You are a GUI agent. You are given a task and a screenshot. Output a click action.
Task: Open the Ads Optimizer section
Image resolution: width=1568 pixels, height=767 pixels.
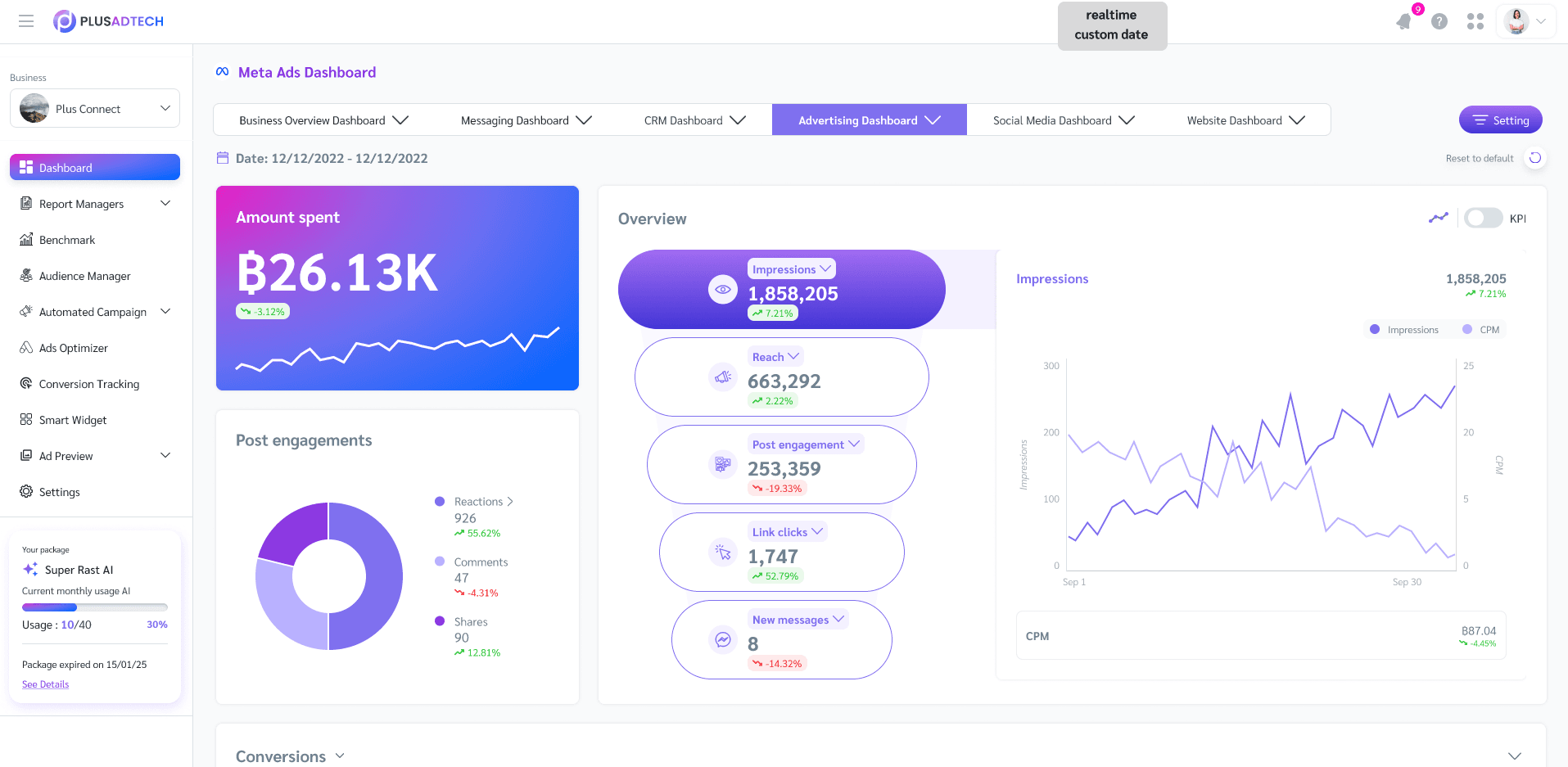(72, 347)
